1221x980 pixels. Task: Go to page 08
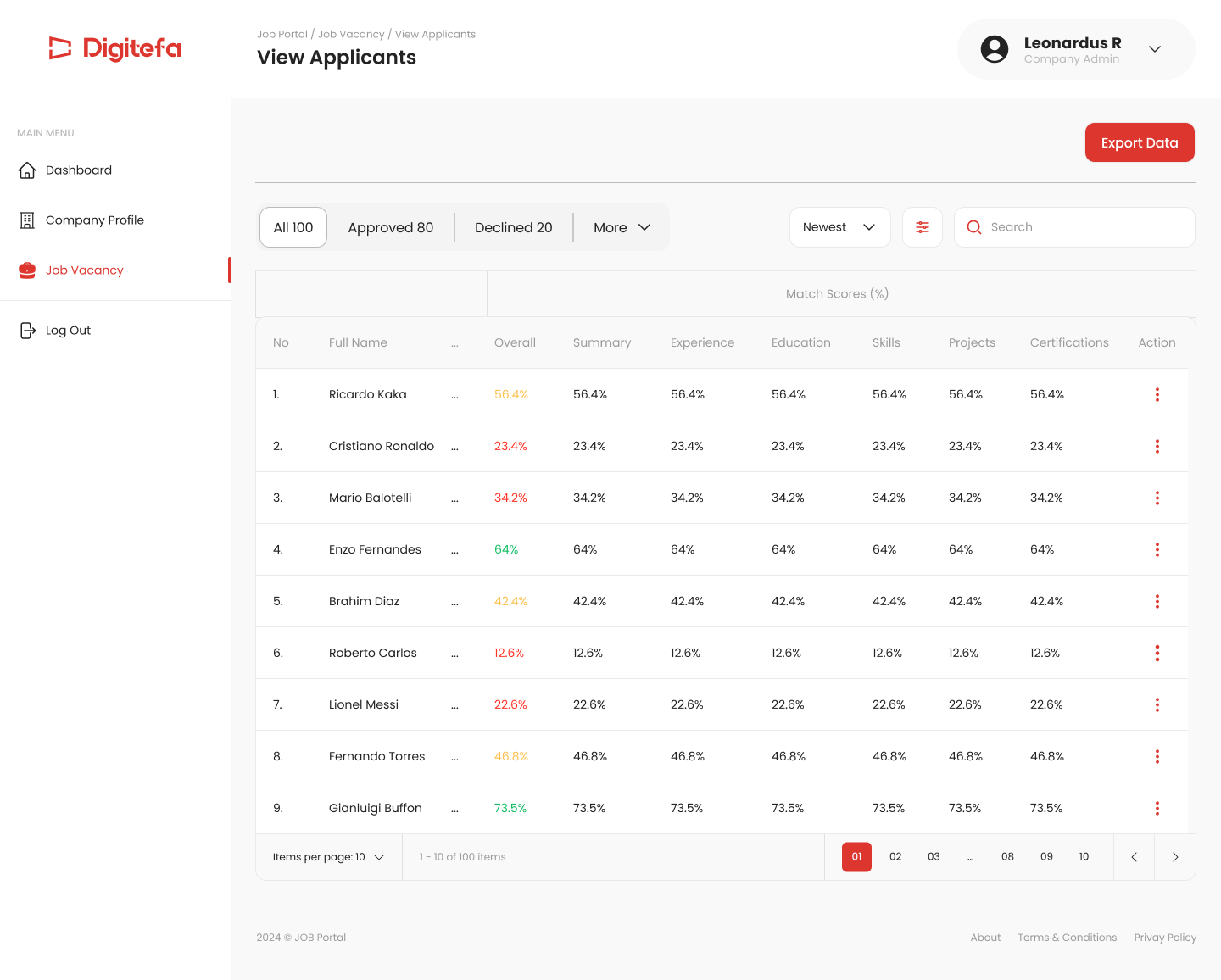tap(1007, 857)
